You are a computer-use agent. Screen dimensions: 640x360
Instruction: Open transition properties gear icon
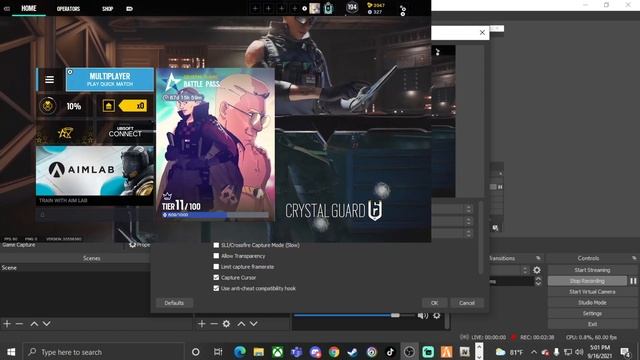click(x=537, y=270)
